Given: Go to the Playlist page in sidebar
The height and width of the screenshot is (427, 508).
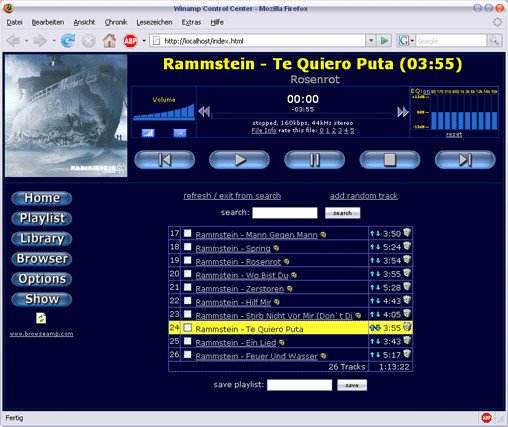Looking at the screenshot, I should click(42, 218).
